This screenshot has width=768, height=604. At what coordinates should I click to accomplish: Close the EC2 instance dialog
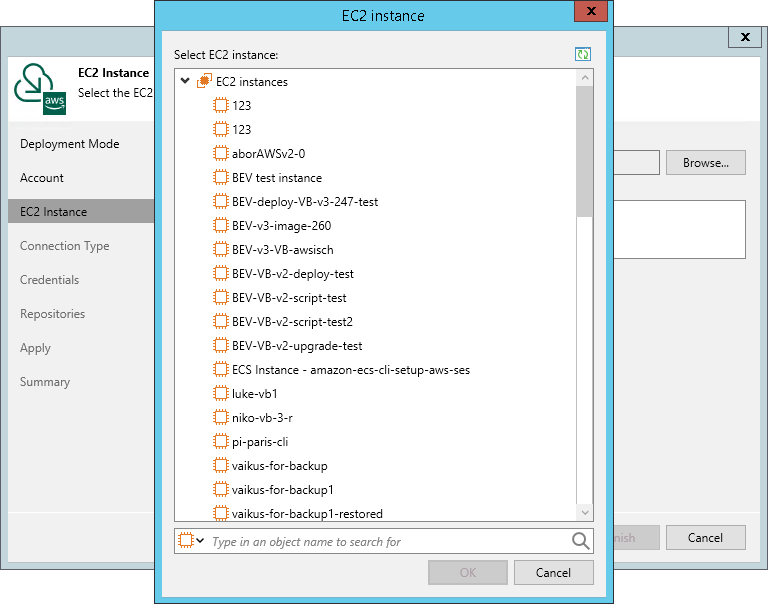(591, 11)
